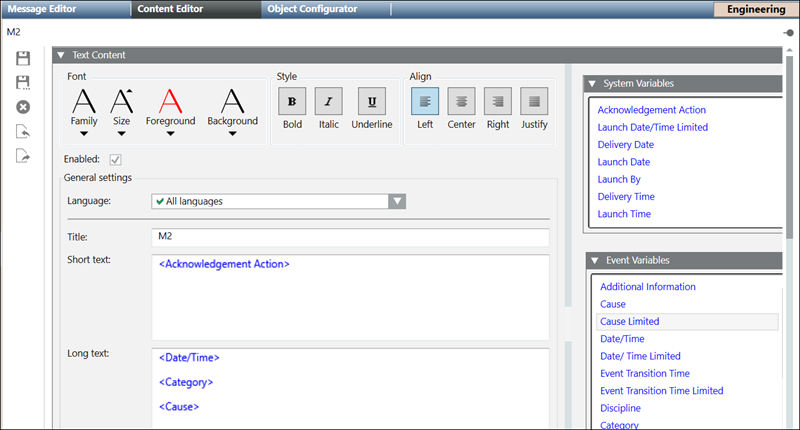This screenshot has width=800, height=430.
Task: Collapse the System Variables section
Action: pyautogui.click(x=592, y=84)
